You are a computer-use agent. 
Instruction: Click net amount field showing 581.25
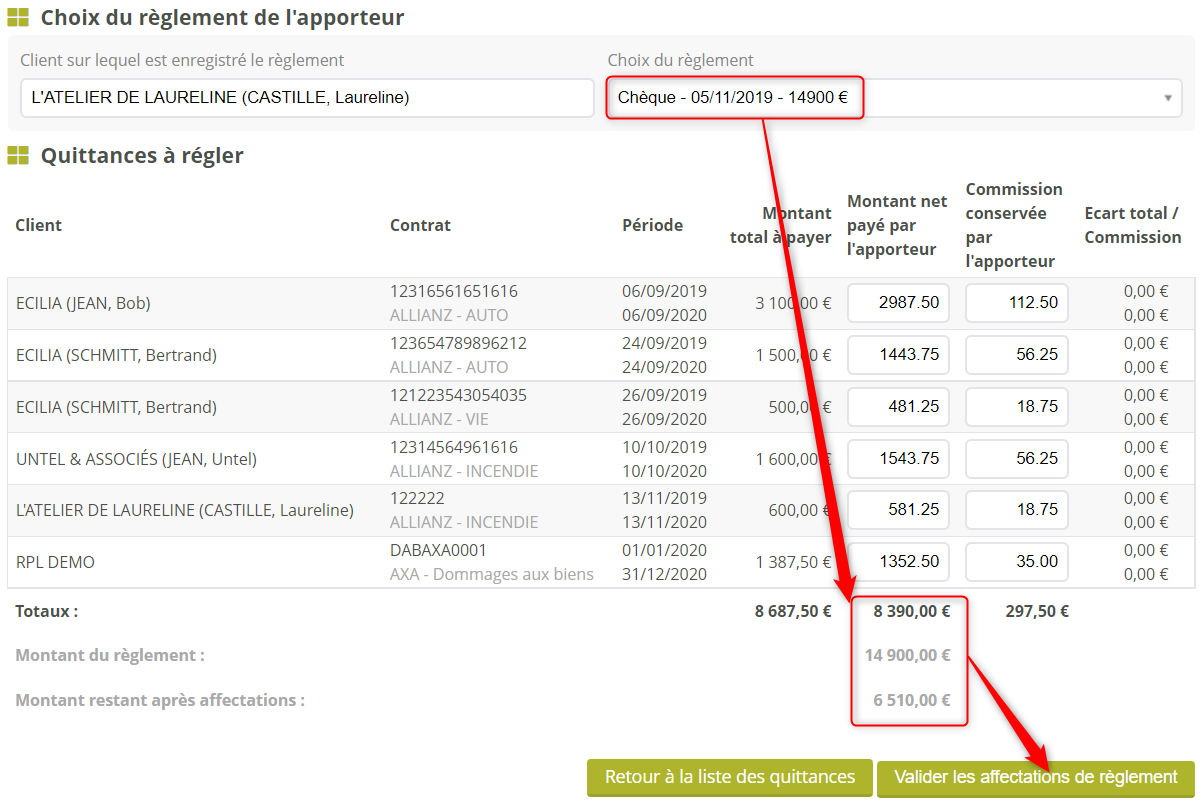(x=898, y=509)
